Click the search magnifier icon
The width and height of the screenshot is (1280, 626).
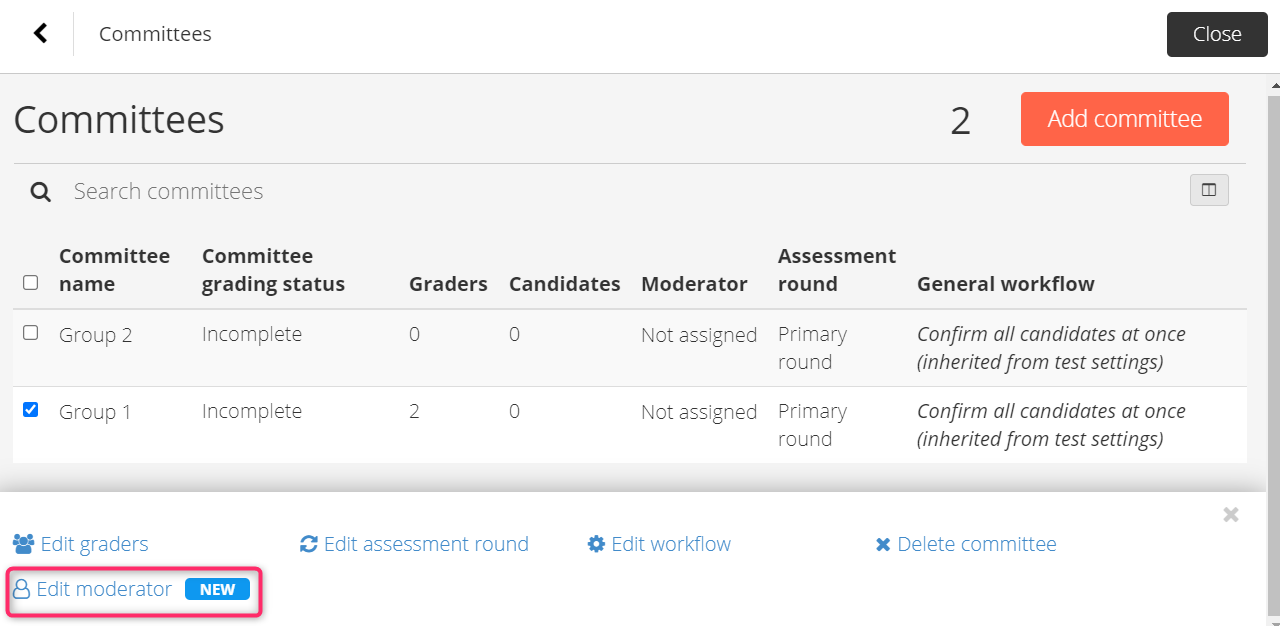pos(40,192)
